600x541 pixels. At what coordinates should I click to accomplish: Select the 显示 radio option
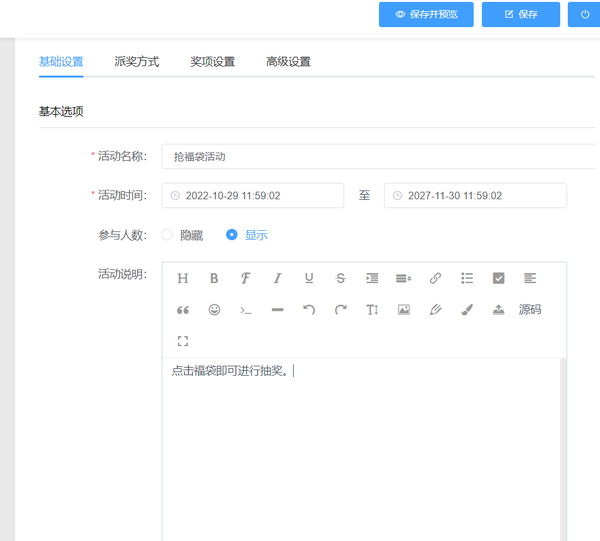[232, 235]
